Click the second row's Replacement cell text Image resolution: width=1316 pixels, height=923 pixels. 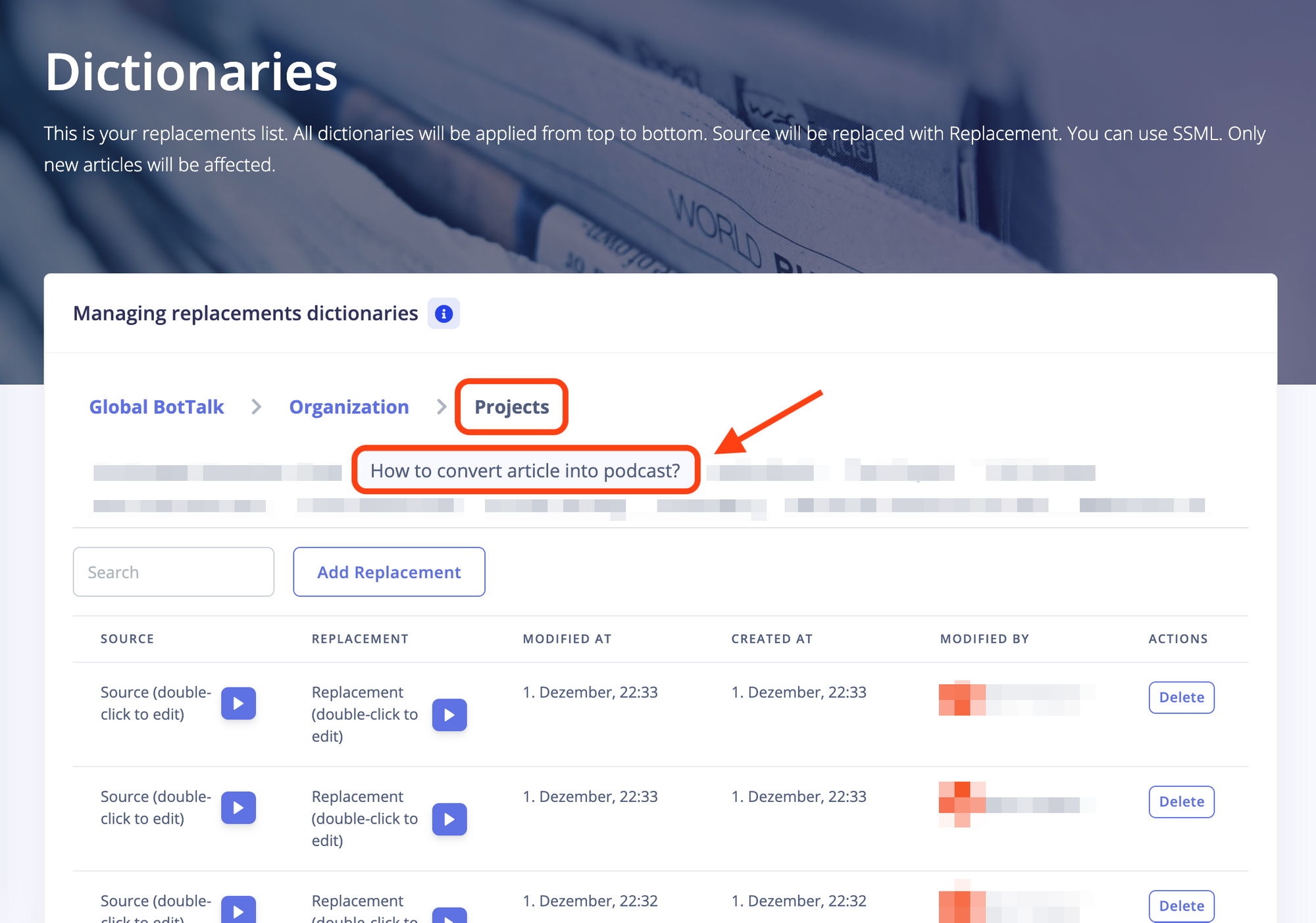(365, 819)
